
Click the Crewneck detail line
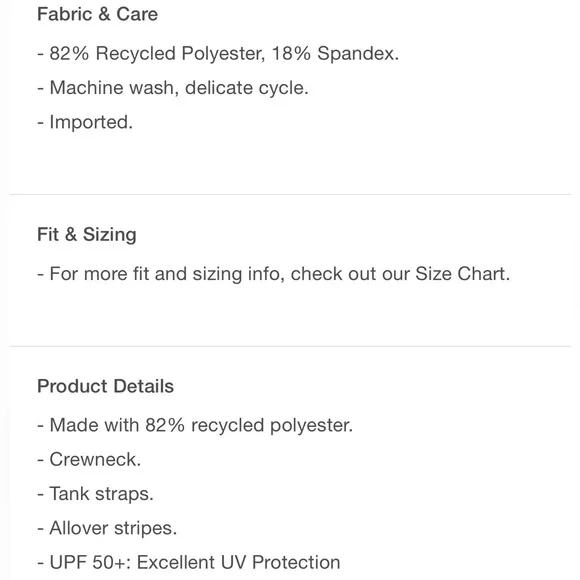[x=89, y=459]
